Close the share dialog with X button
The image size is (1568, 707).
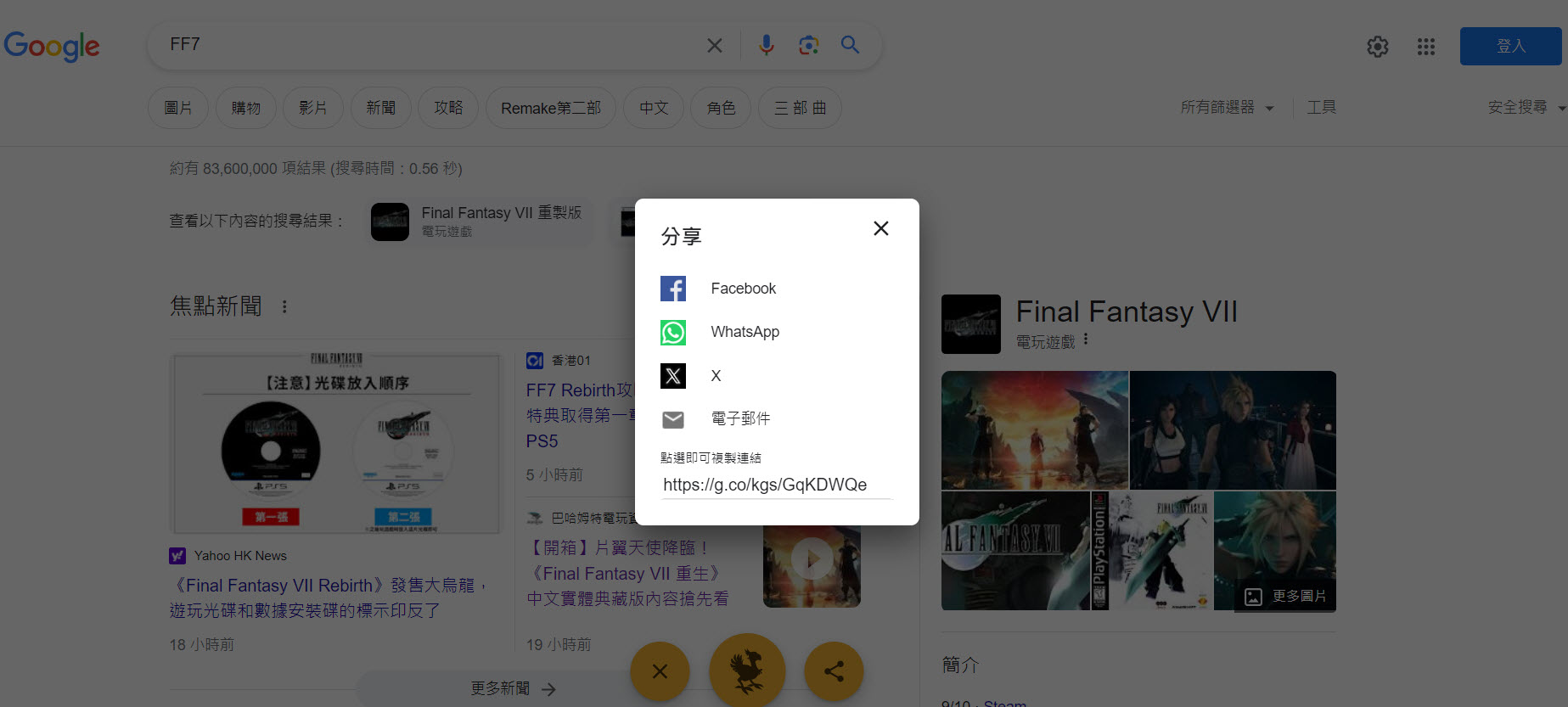881,228
